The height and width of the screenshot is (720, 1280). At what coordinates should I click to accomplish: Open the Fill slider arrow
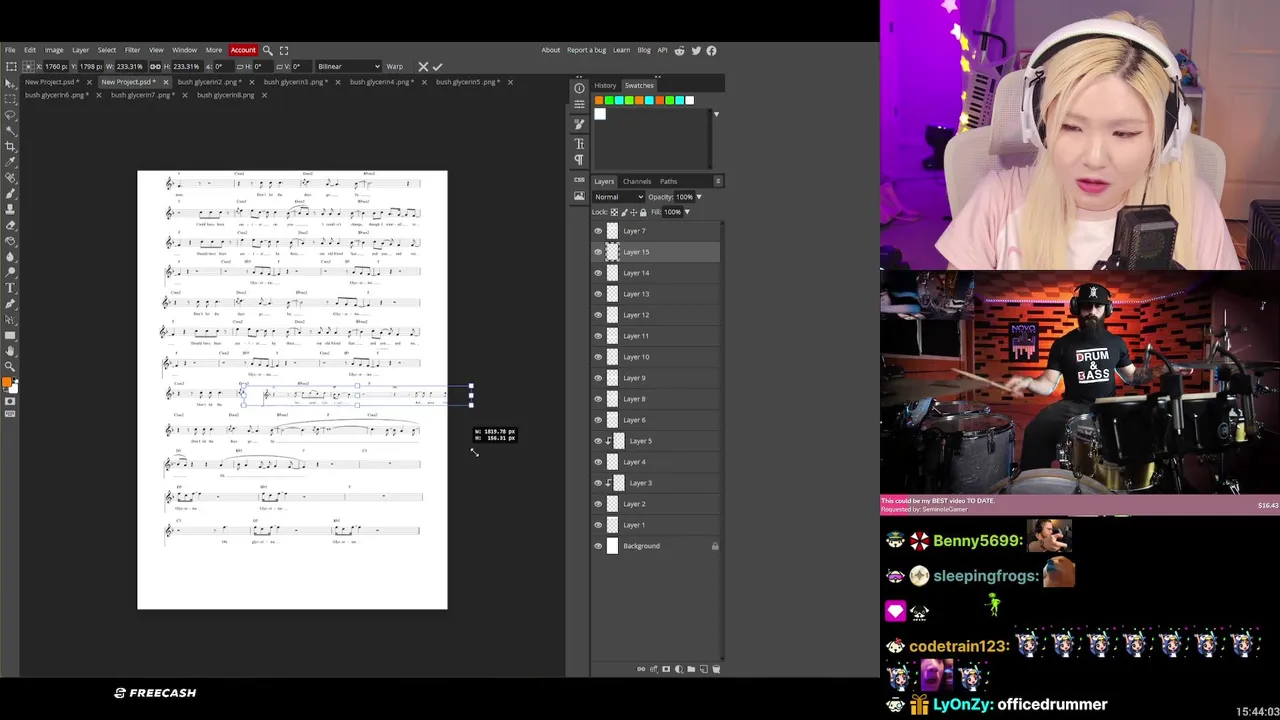[x=687, y=212]
